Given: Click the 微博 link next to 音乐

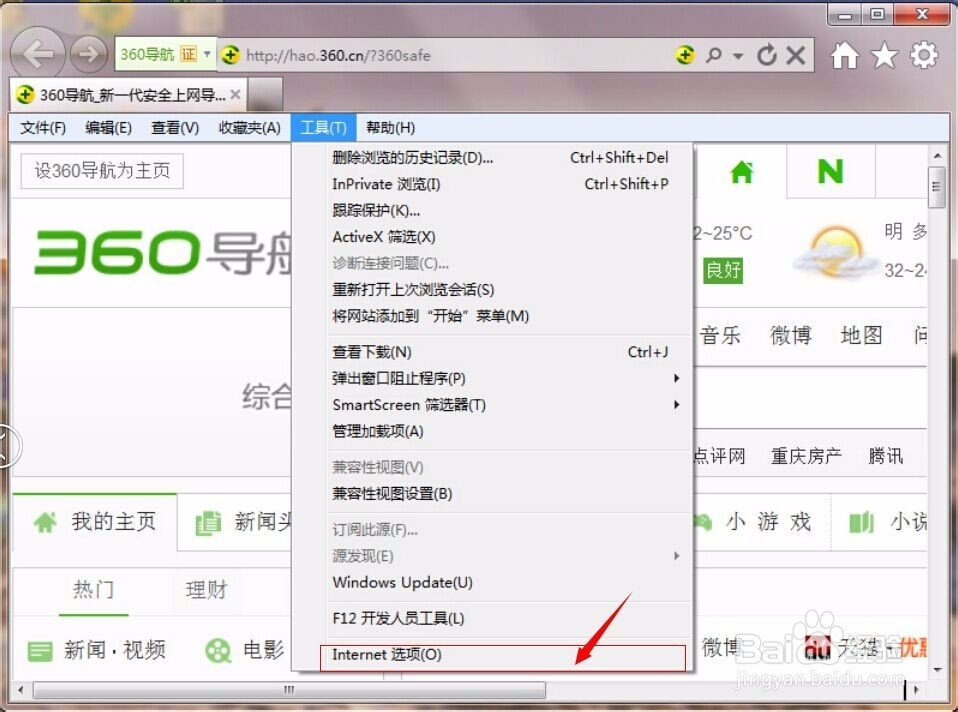Looking at the screenshot, I should coord(791,336).
